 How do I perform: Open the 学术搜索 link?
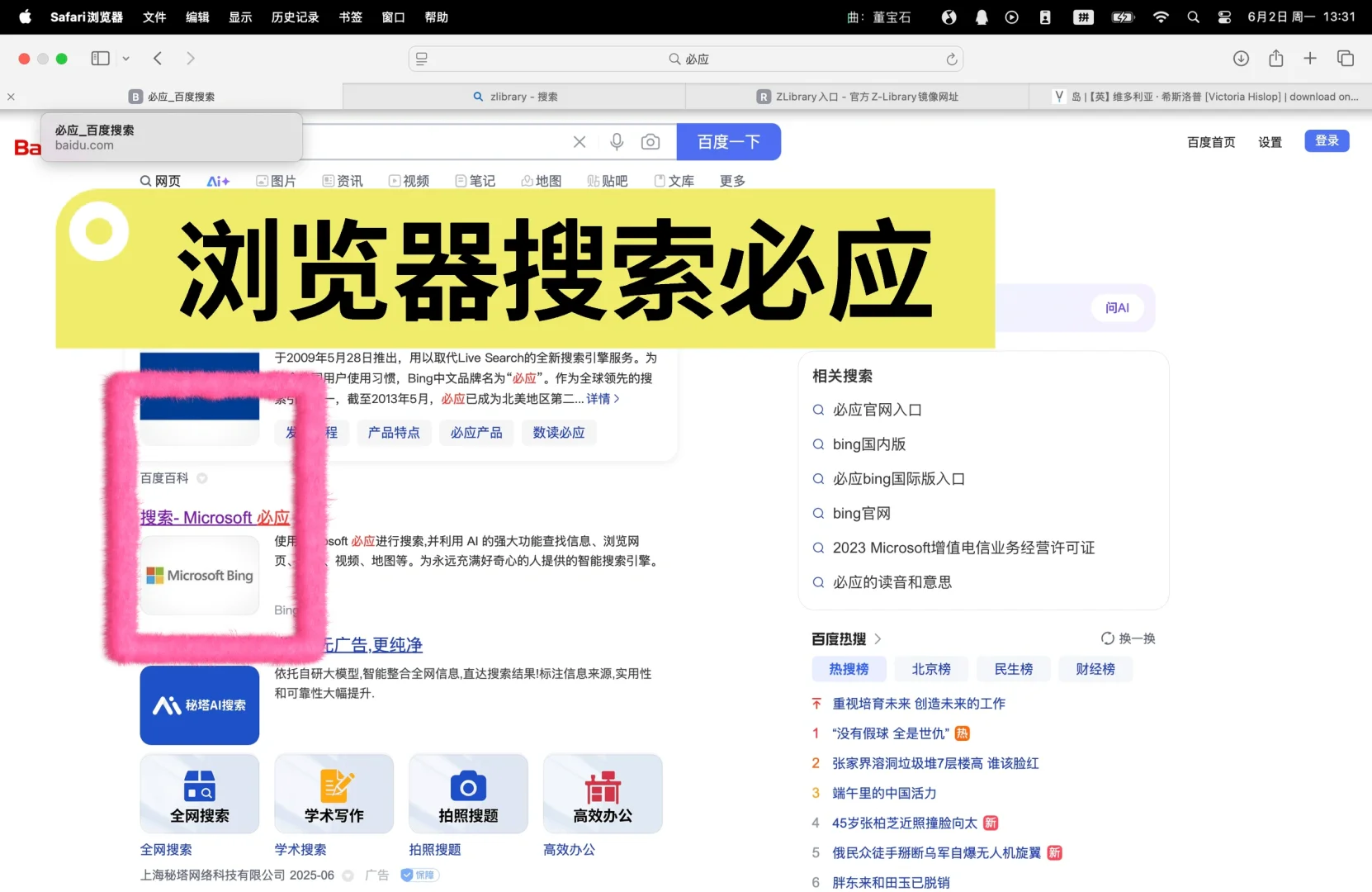[300, 850]
